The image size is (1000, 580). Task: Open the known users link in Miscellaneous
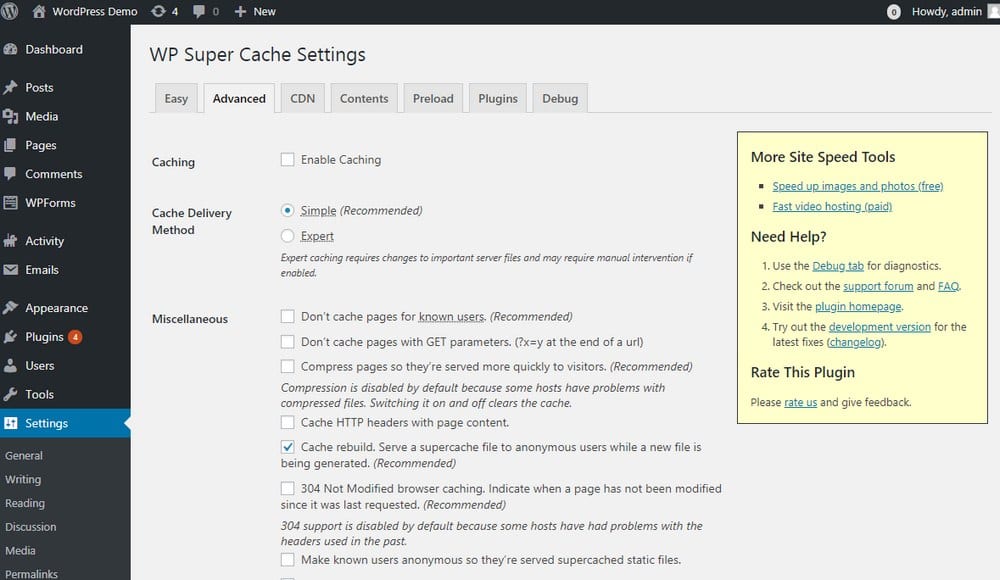452,316
